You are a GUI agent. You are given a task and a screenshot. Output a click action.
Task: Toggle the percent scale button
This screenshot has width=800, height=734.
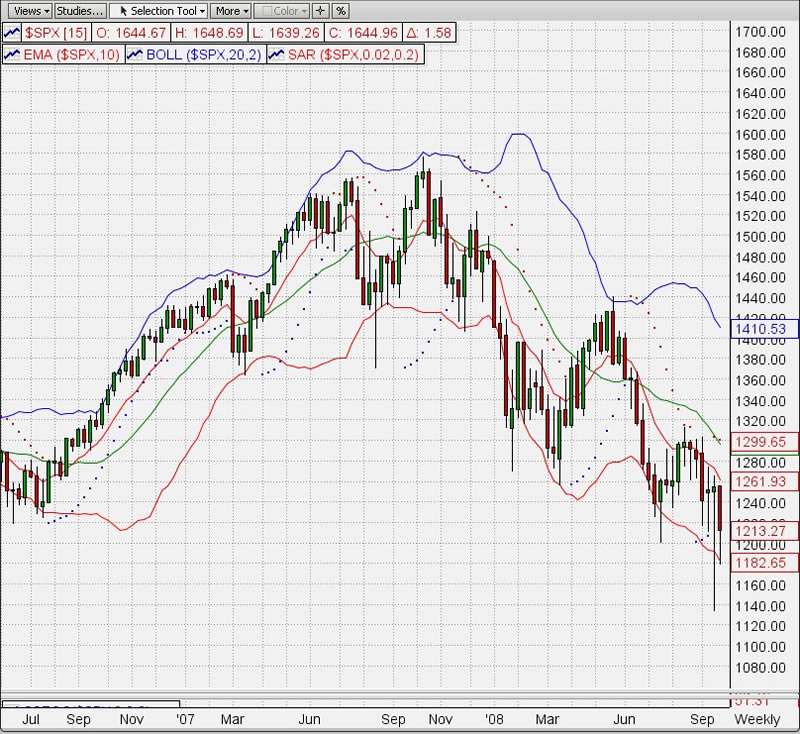pyautogui.click(x=340, y=11)
